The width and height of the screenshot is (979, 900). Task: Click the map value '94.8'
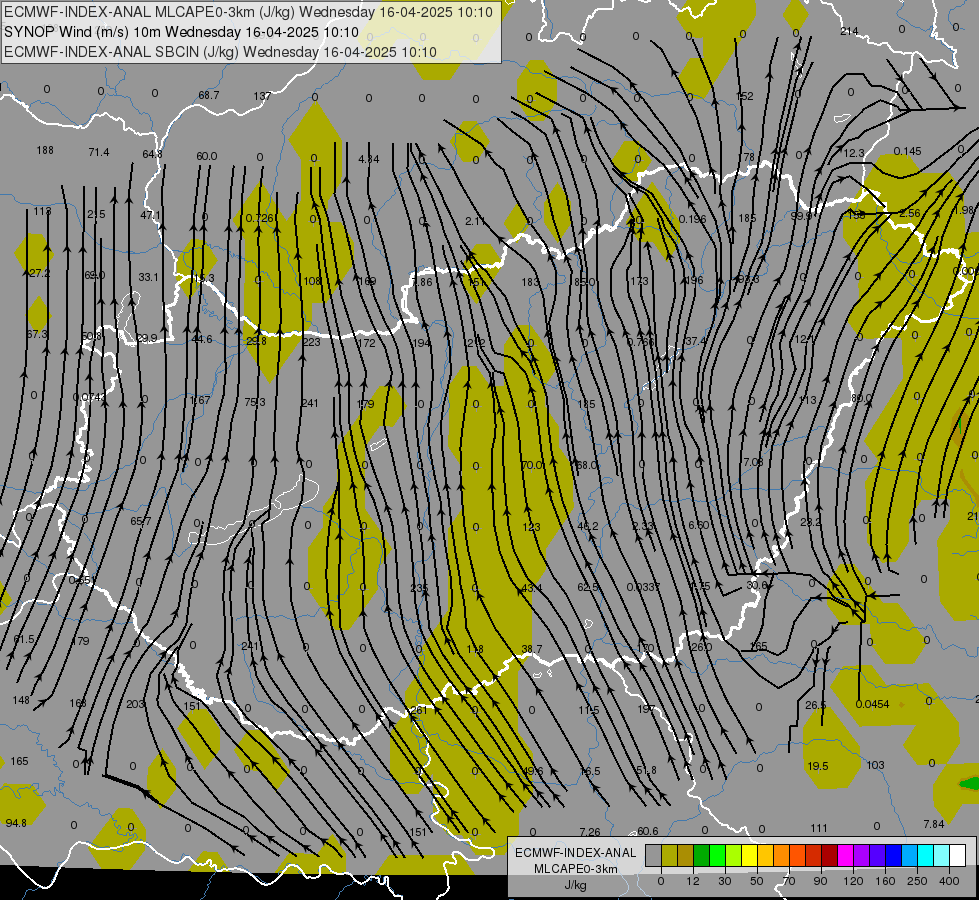pyautogui.click(x=16, y=823)
